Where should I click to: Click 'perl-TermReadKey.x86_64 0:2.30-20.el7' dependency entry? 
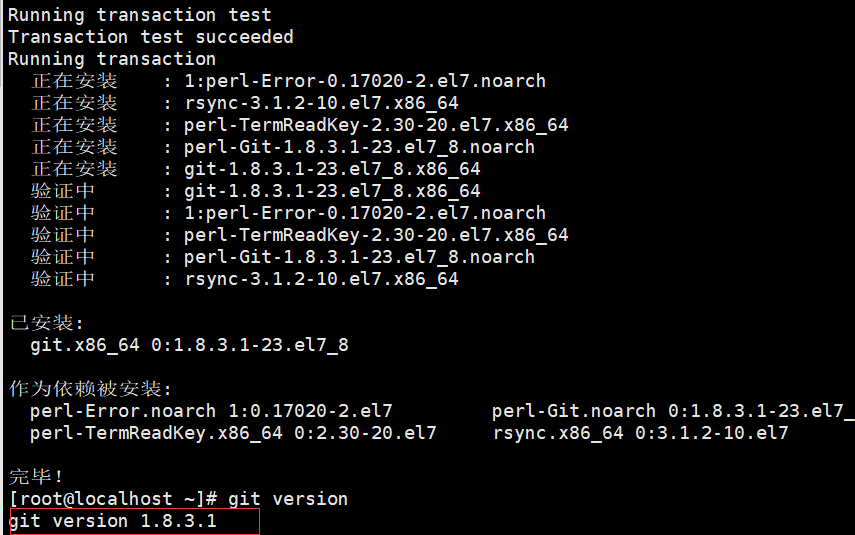click(x=233, y=433)
